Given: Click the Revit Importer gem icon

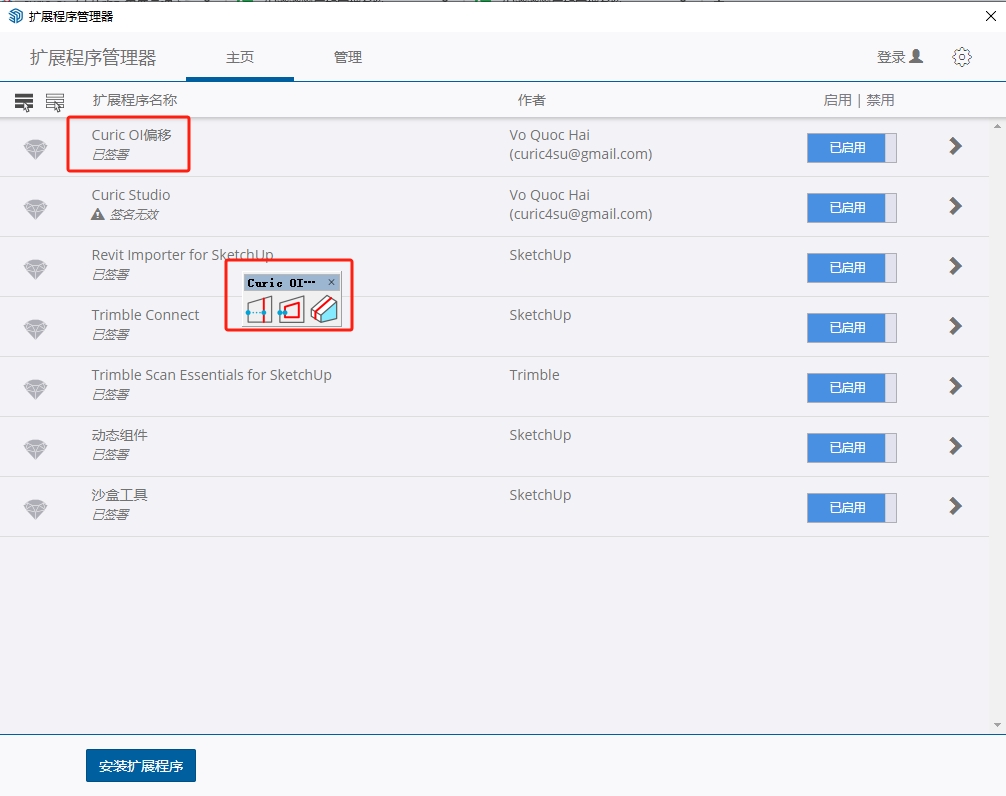Looking at the screenshot, I should (x=35, y=269).
